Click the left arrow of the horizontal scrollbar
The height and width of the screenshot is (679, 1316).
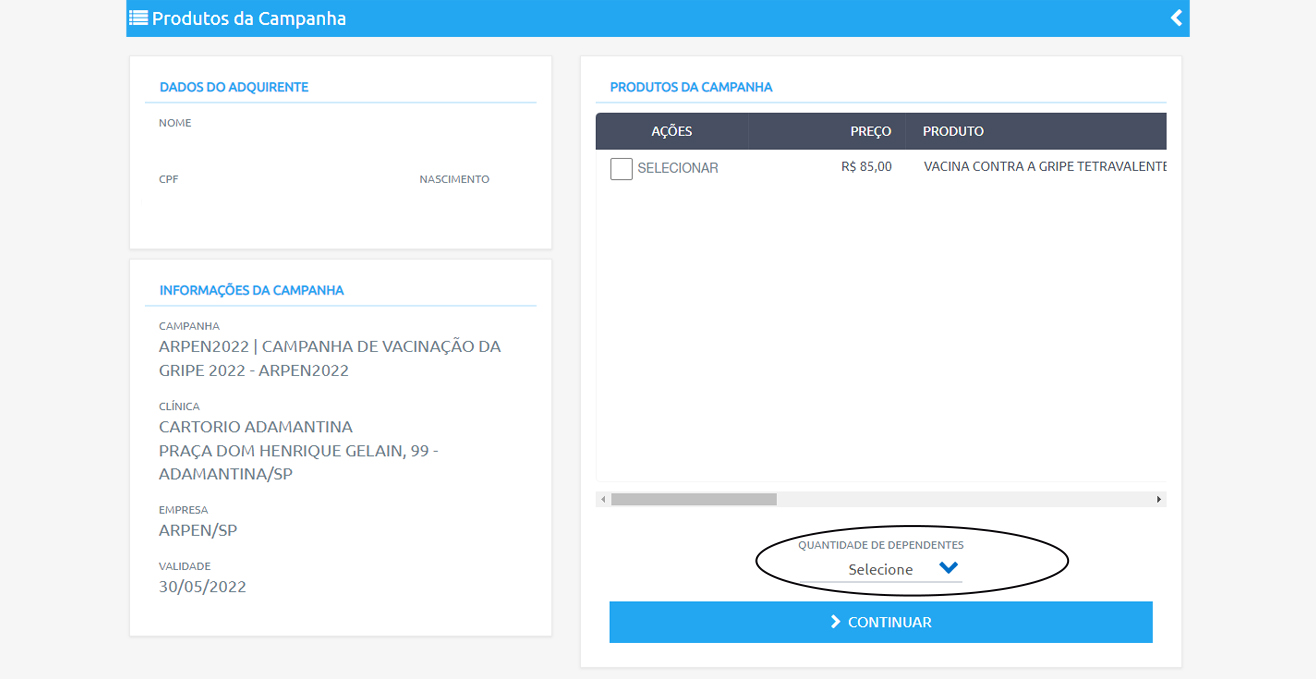pyautogui.click(x=602, y=499)
